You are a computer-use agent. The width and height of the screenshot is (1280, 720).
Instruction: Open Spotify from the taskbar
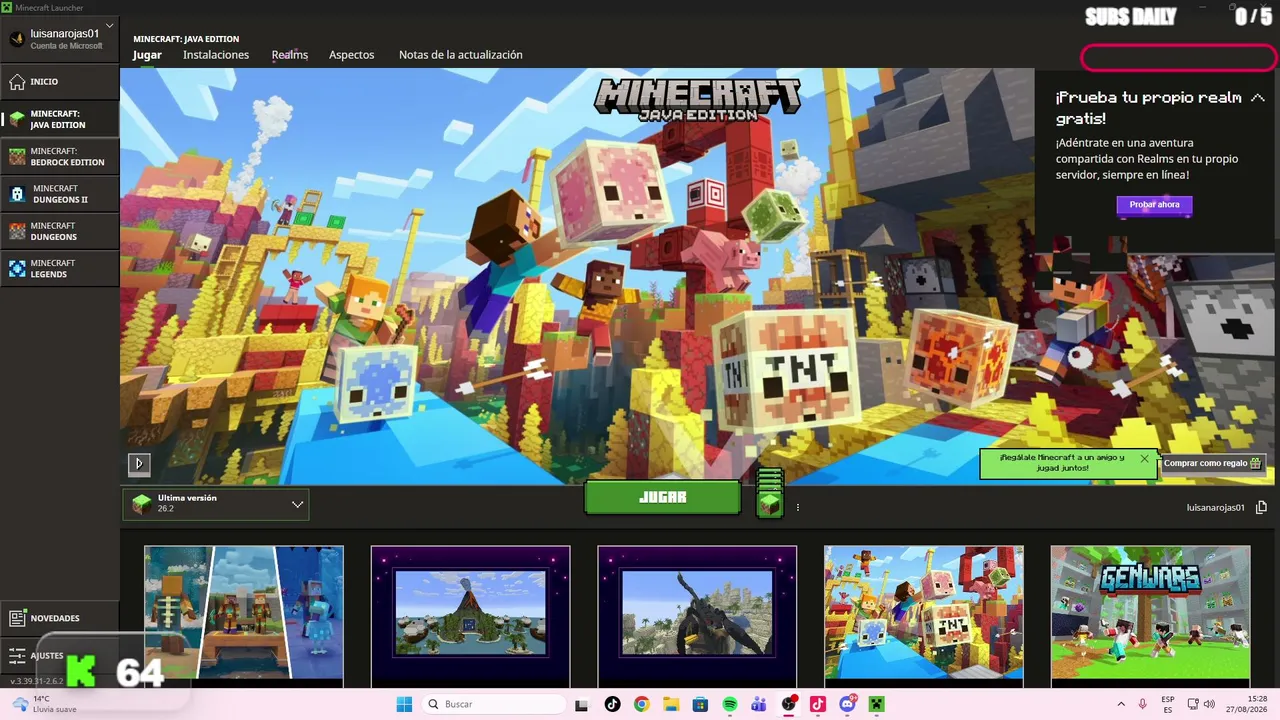coord(730,704)
